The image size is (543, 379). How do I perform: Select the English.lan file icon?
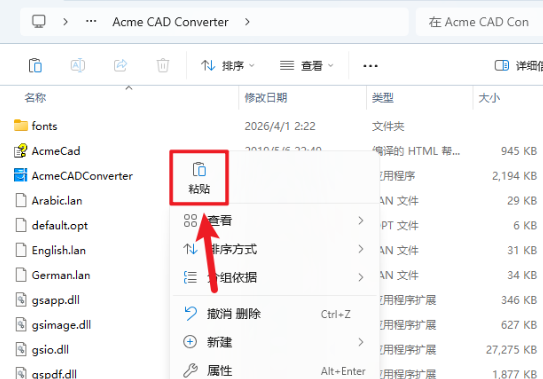21,250
